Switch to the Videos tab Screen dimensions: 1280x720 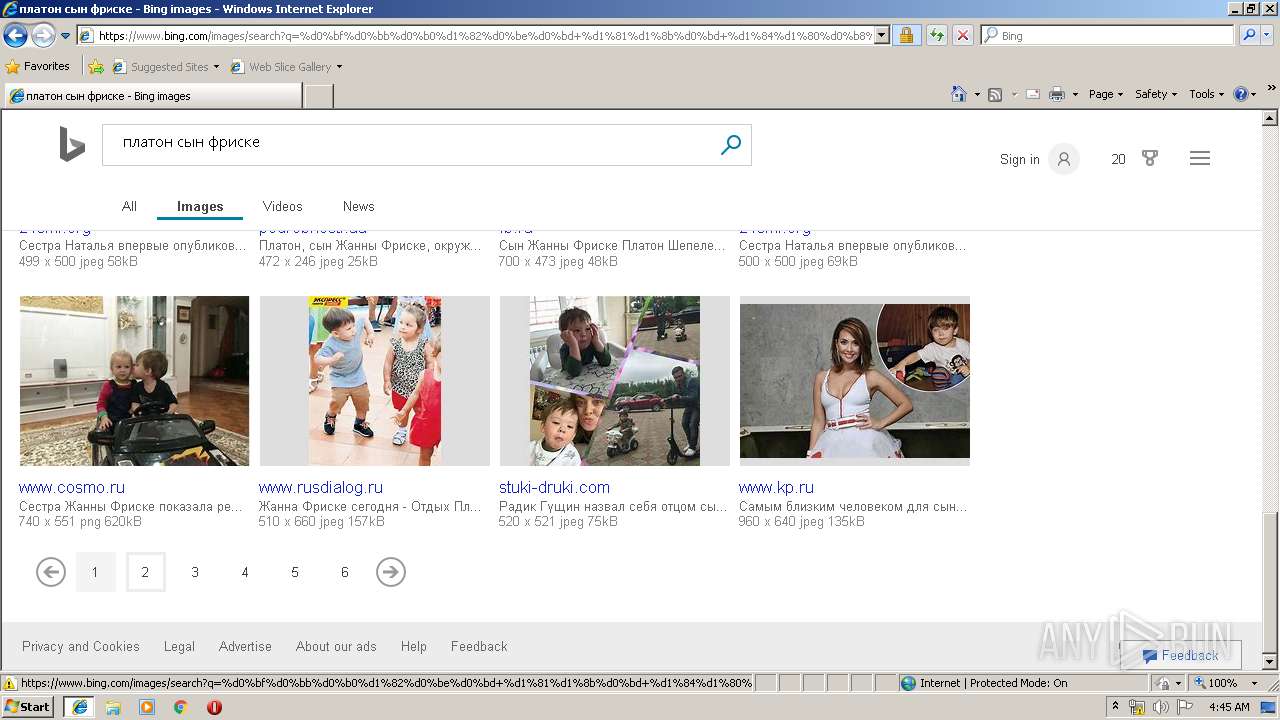[x=282, y=206]
